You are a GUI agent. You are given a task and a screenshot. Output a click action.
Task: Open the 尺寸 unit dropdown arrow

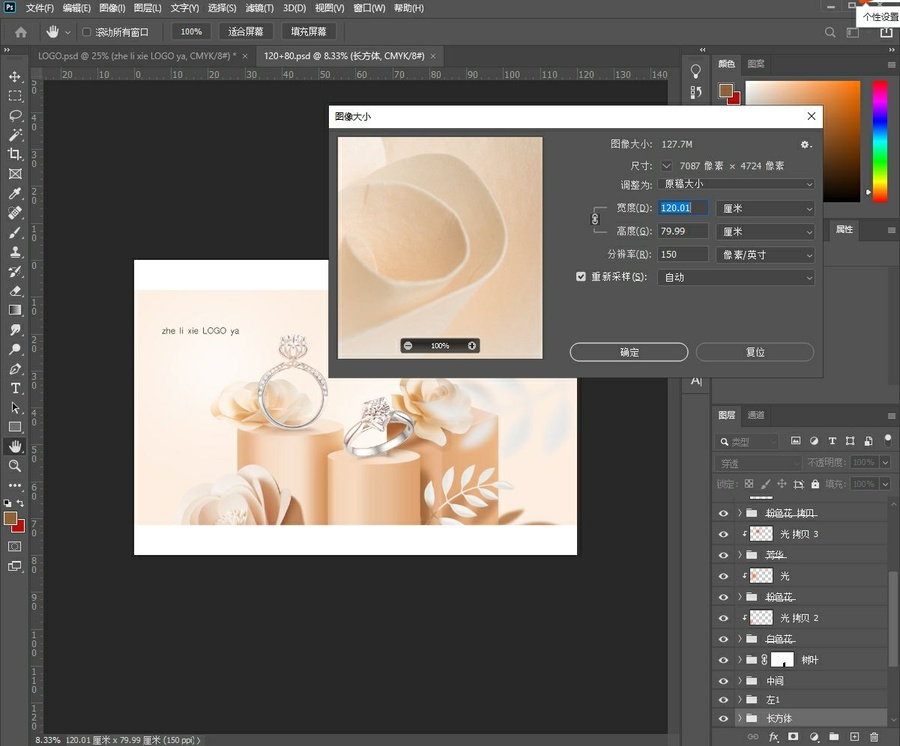666,166
